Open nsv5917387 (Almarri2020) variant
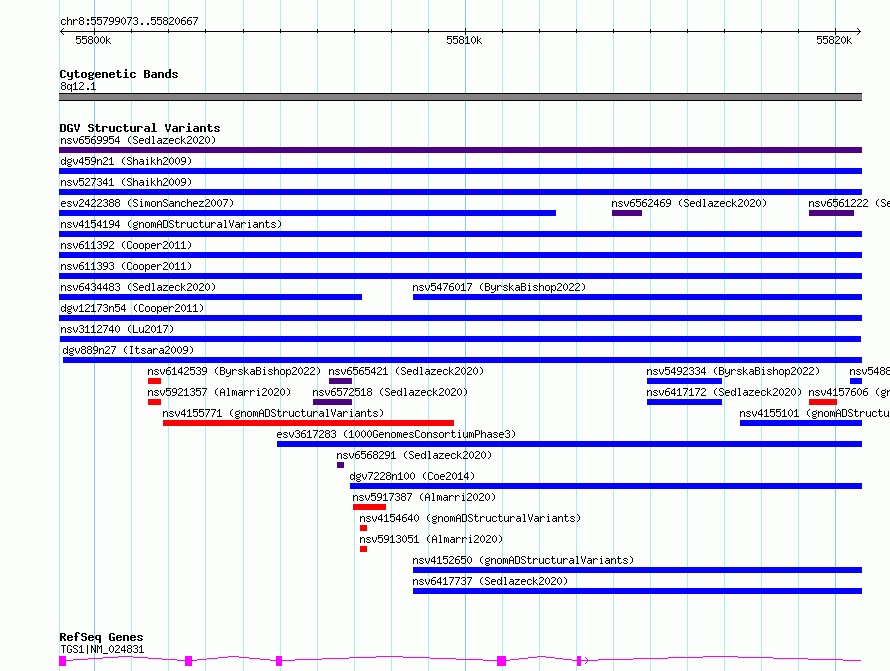 click(x=424, y=497)
